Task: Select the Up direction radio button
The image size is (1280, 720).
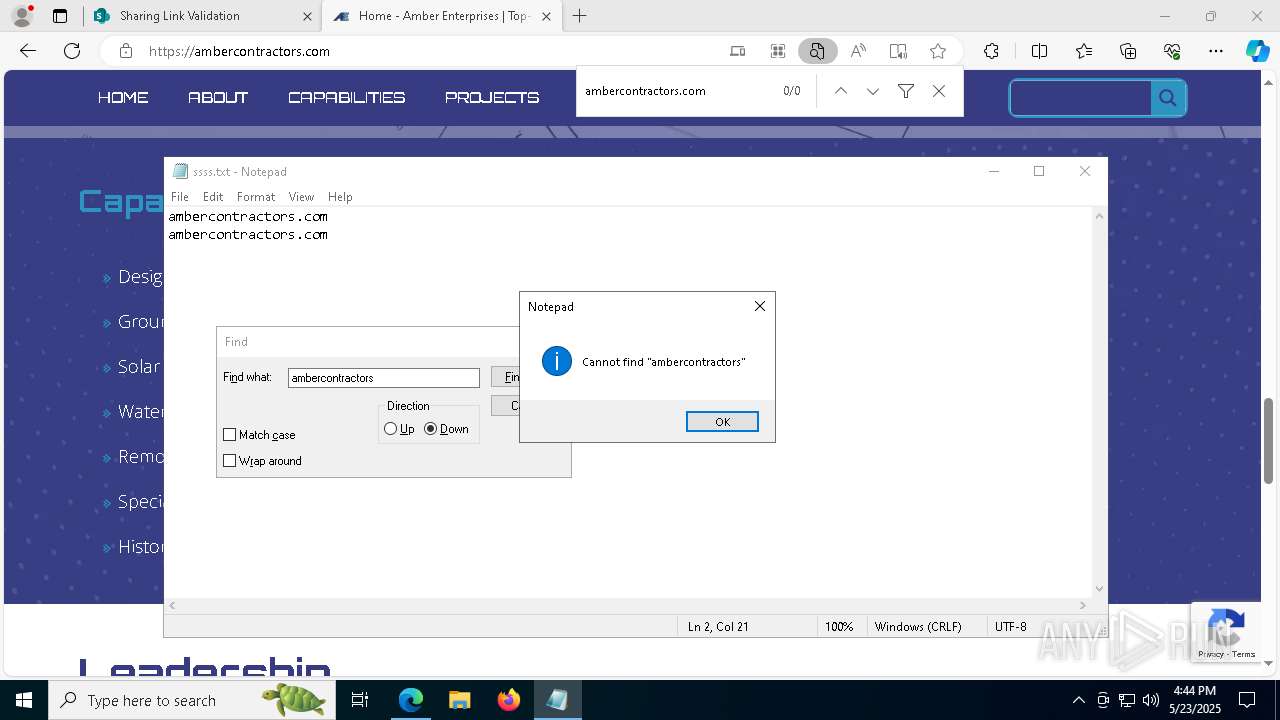Action: (390, 429)
